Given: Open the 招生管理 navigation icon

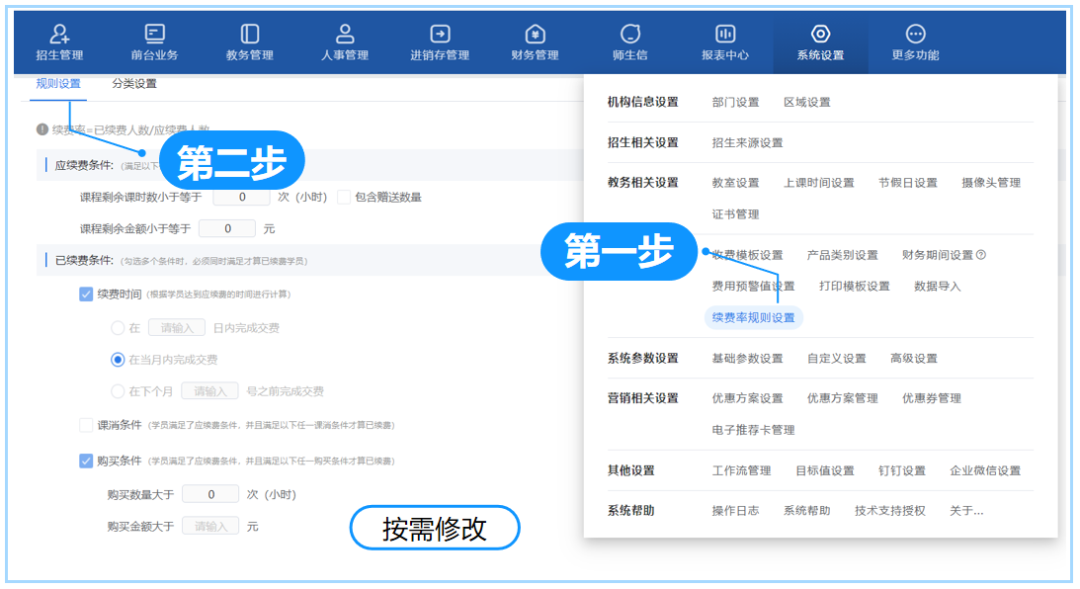Looking at the screenshot, I should 59,35.
